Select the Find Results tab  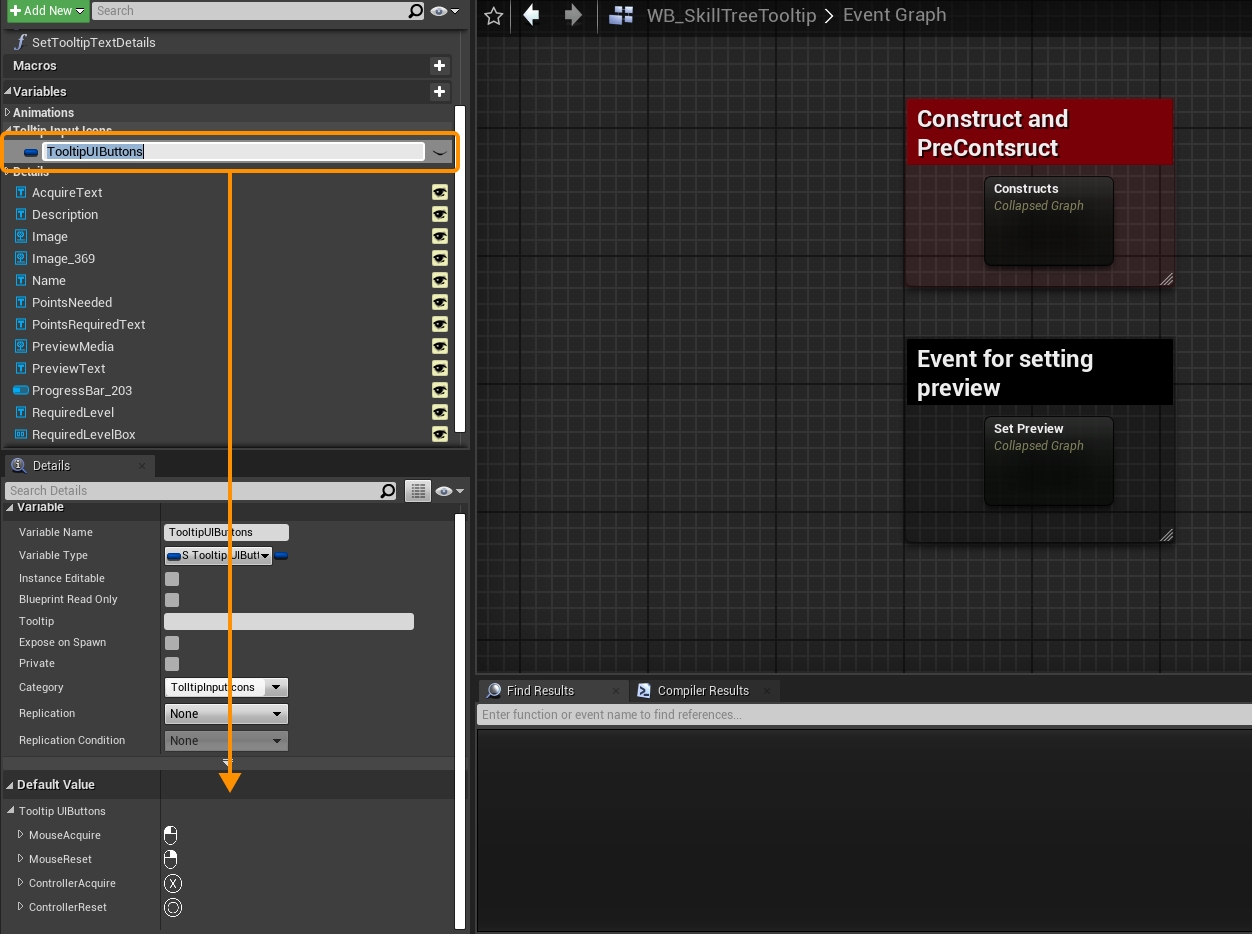539,690
